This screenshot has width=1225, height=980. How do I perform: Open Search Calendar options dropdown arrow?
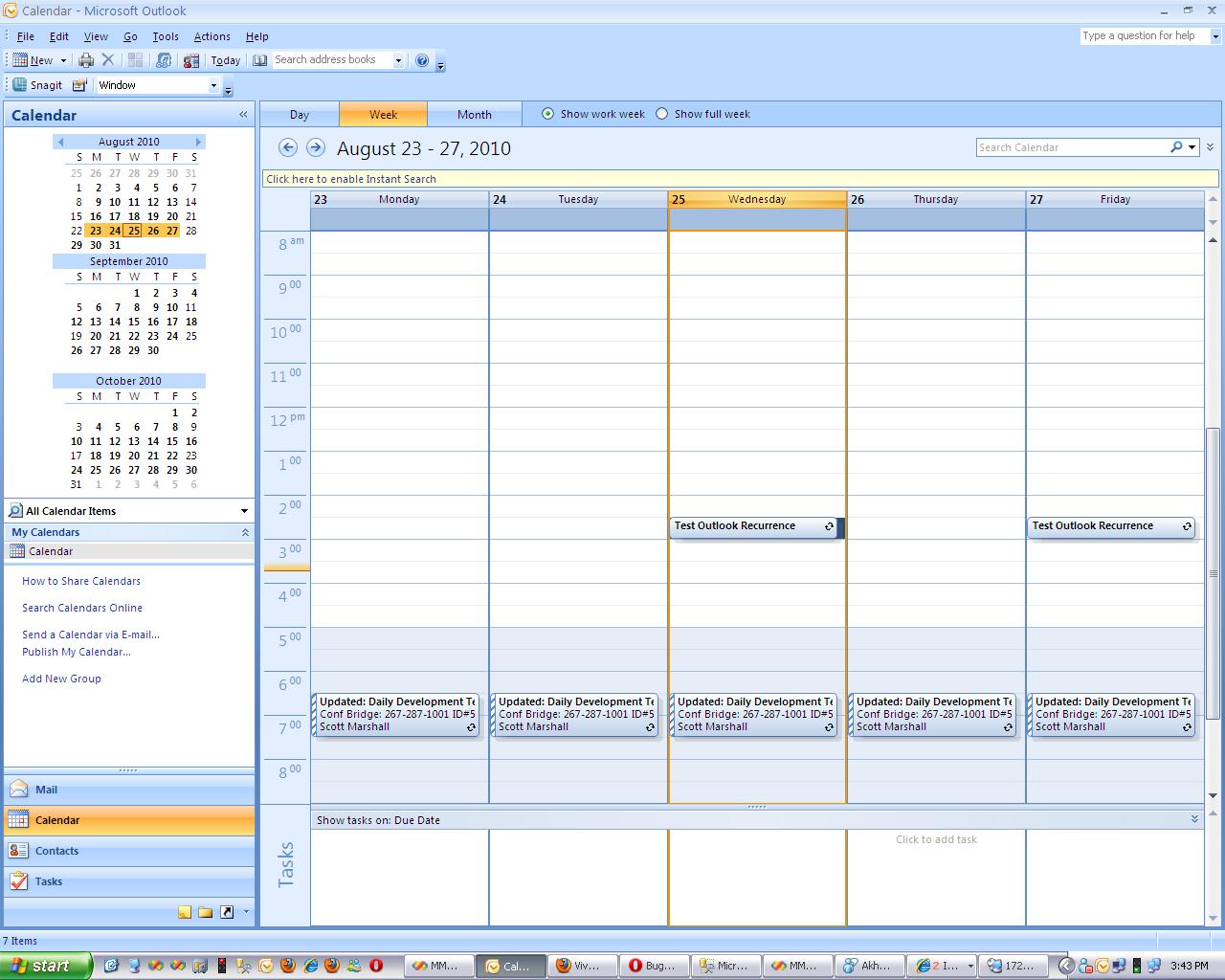[x=1192, y=147]
